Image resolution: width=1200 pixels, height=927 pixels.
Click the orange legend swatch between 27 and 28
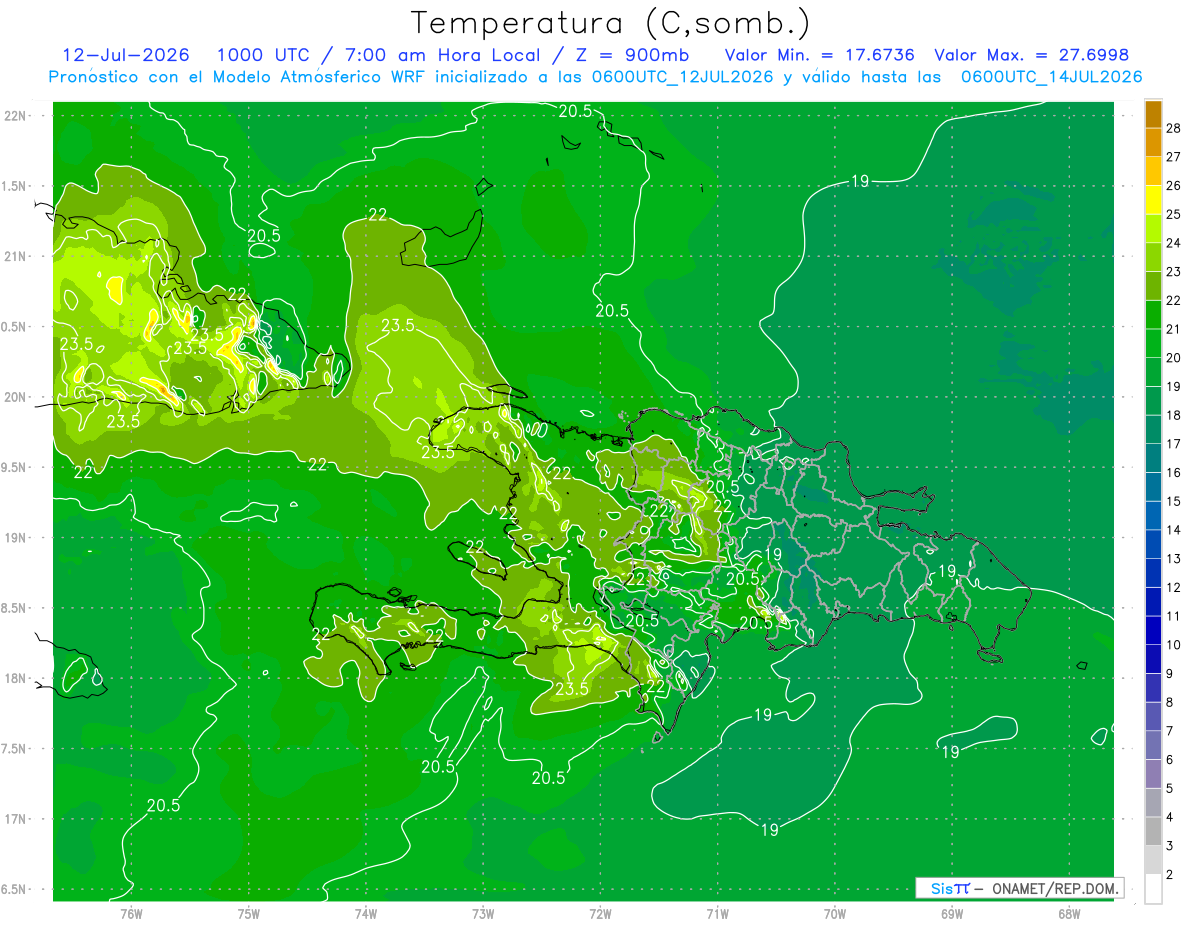pos(1153,142)
